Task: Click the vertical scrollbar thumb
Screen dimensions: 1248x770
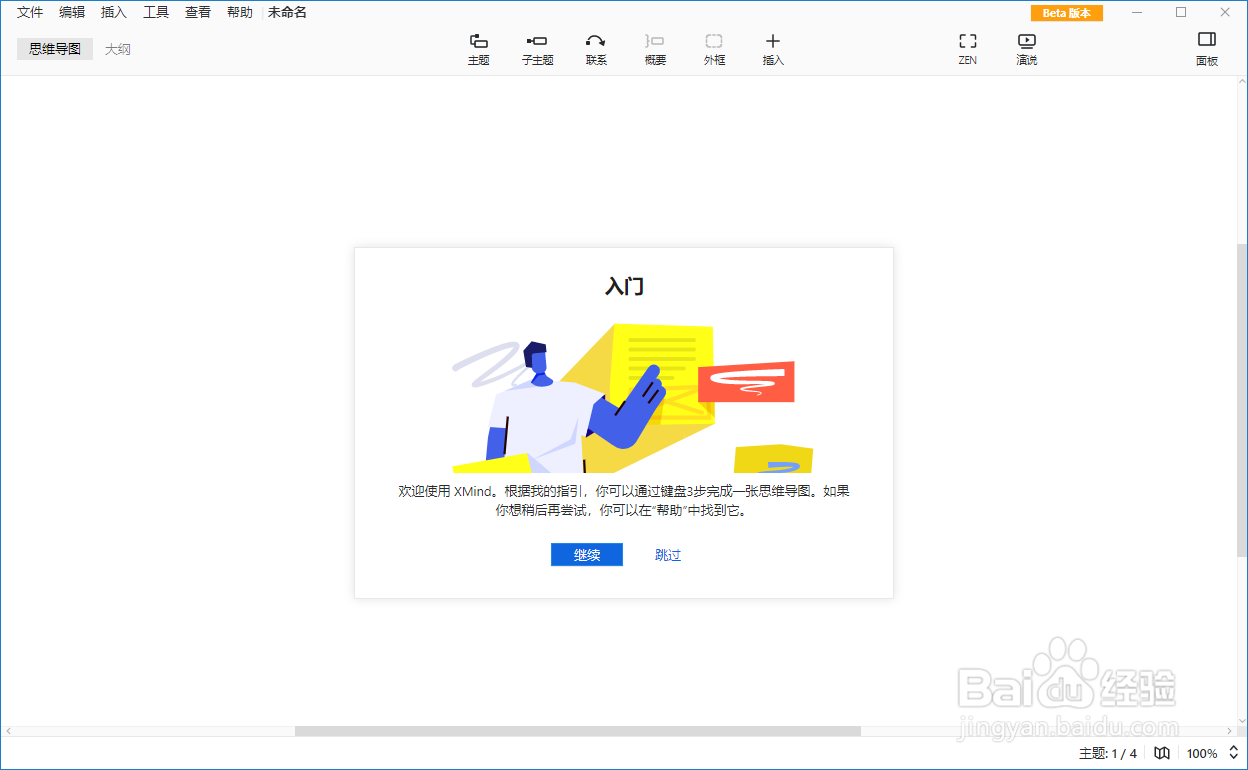Action: tap(1242, 400)
